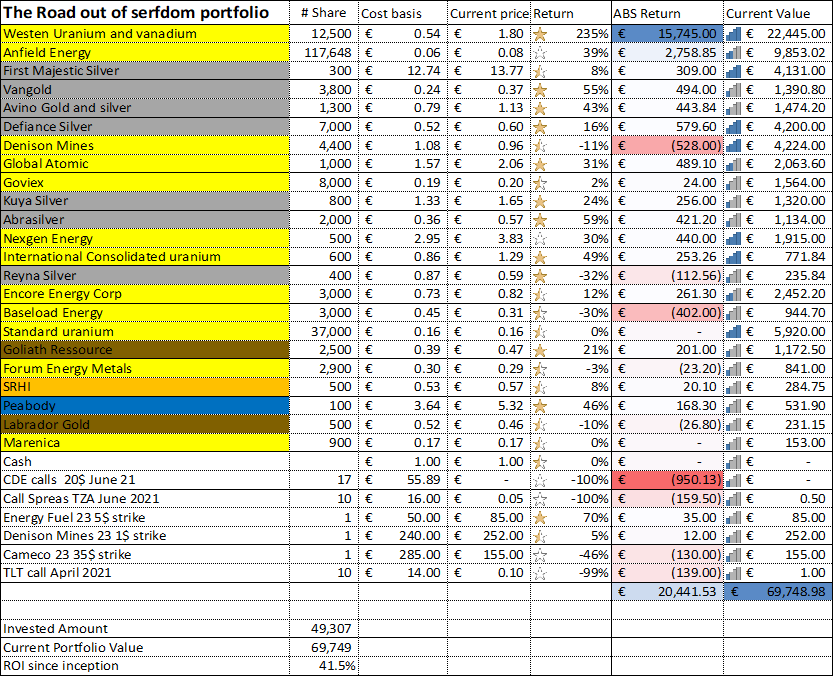The image size is (834, 677).
Task: Select the 'Current Value' column header
Action: click(x=778, y=13)
